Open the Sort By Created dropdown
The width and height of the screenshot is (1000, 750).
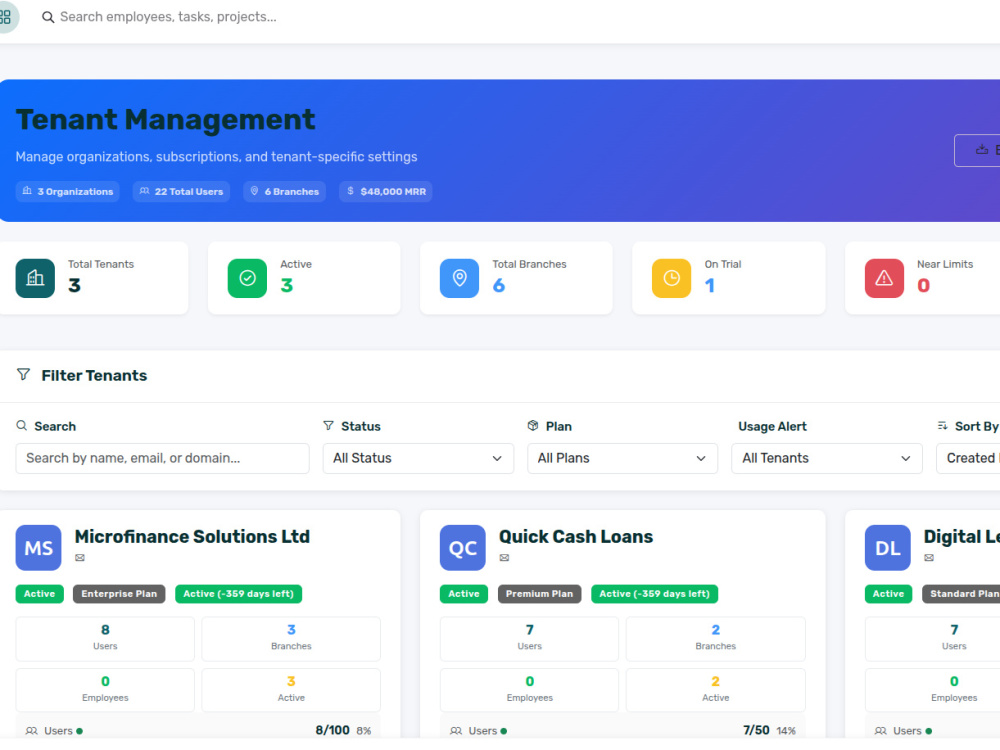click(968, 459)
